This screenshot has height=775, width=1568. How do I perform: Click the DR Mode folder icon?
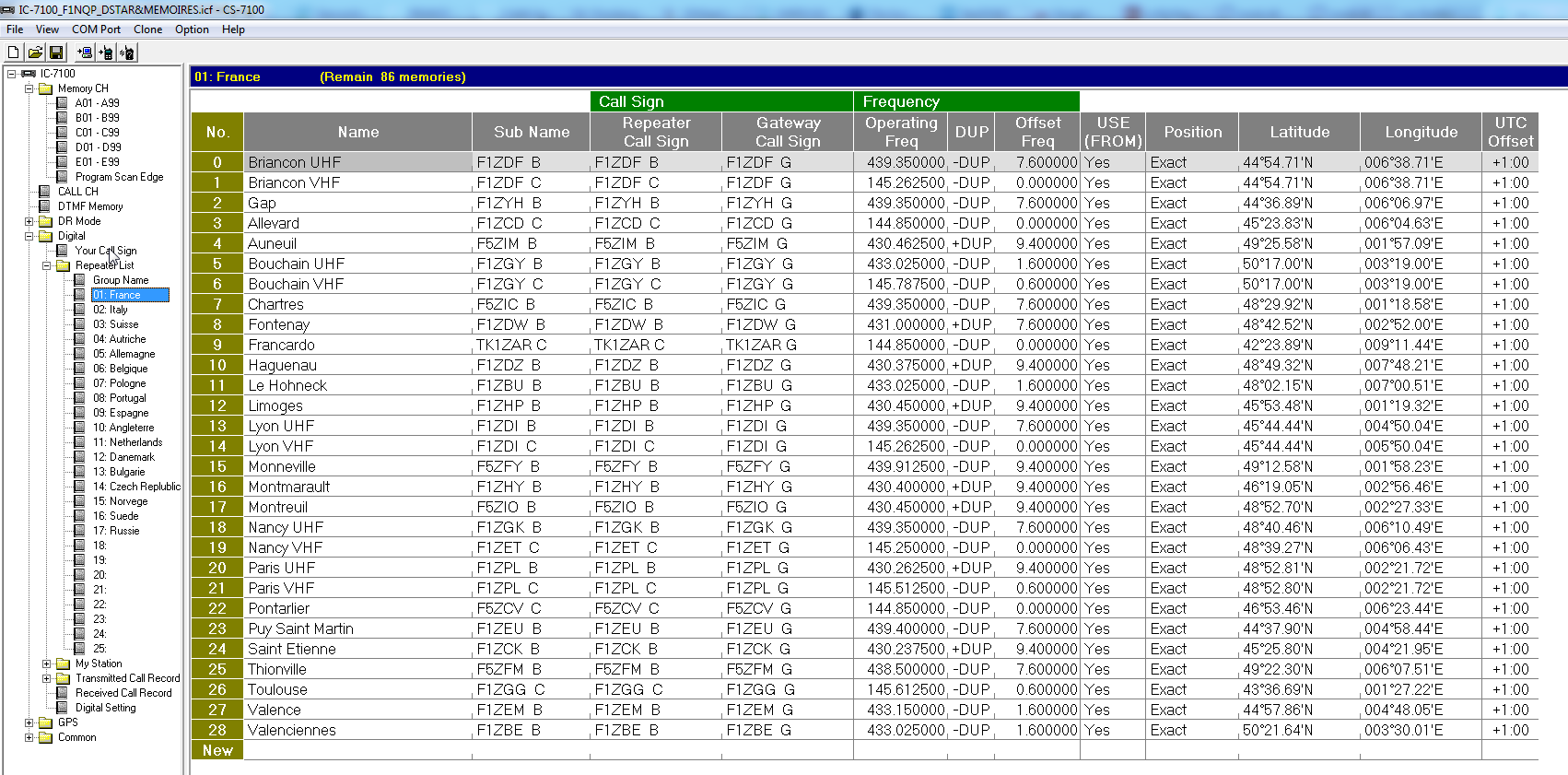click(45, 221)
